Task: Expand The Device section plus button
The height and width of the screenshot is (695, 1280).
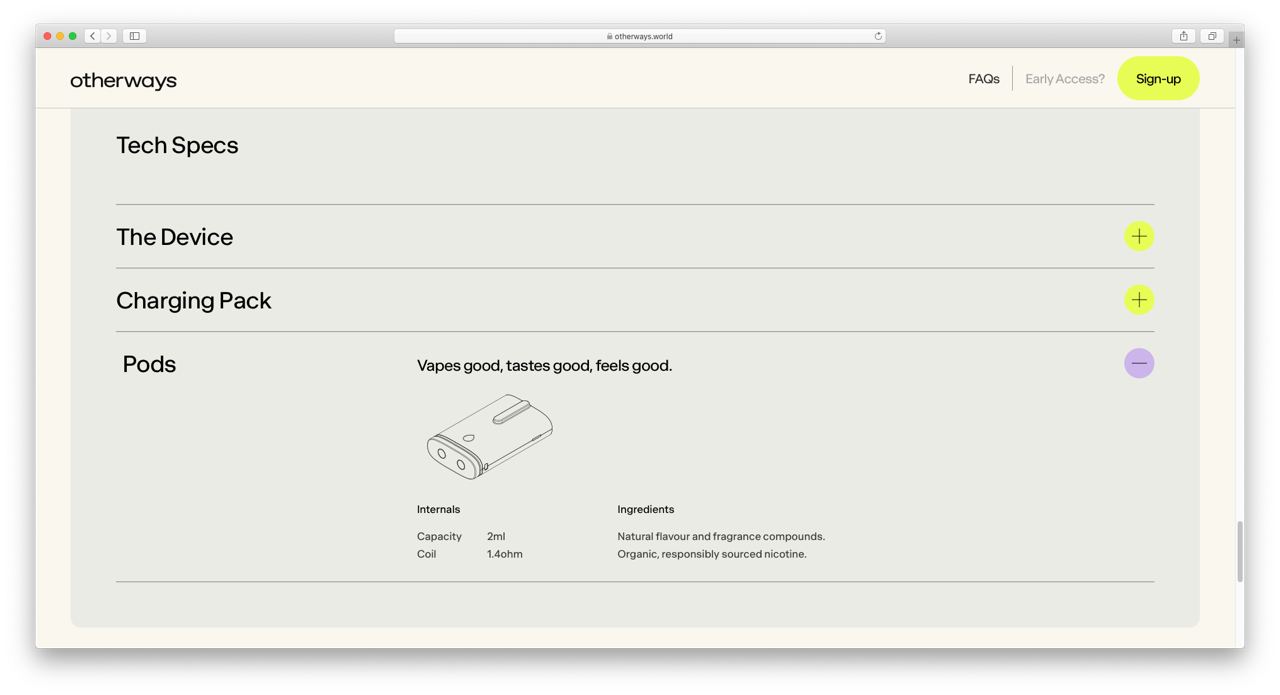Action: point(1139,236)
